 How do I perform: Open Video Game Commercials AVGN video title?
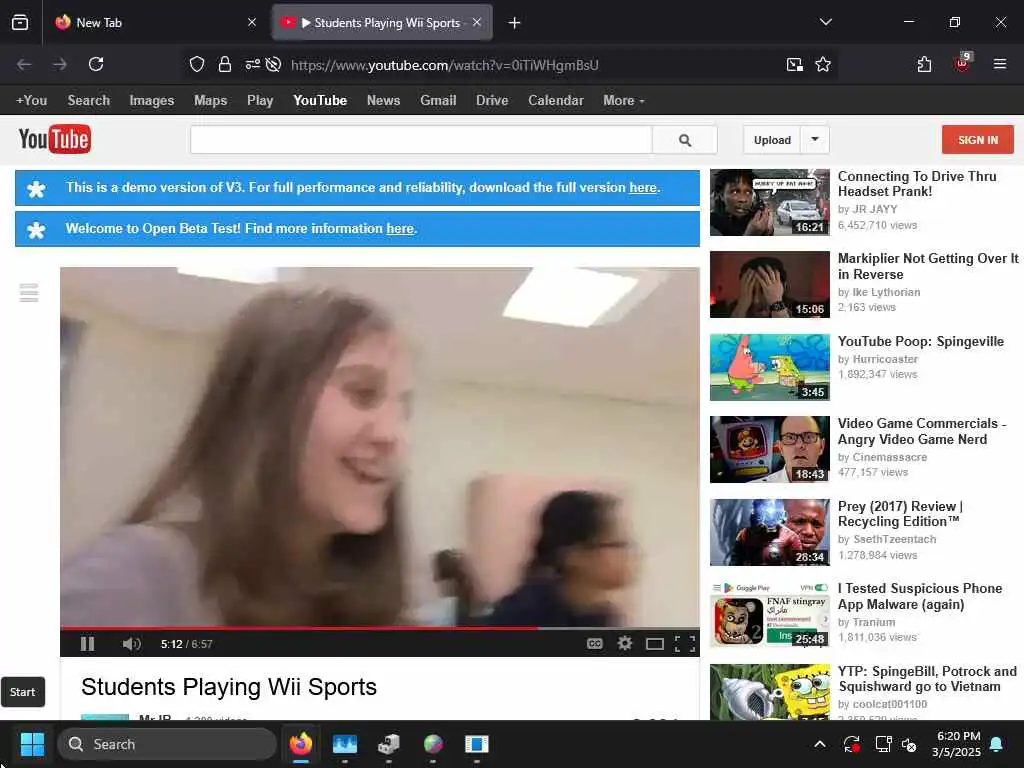click(x=921, y=431)
